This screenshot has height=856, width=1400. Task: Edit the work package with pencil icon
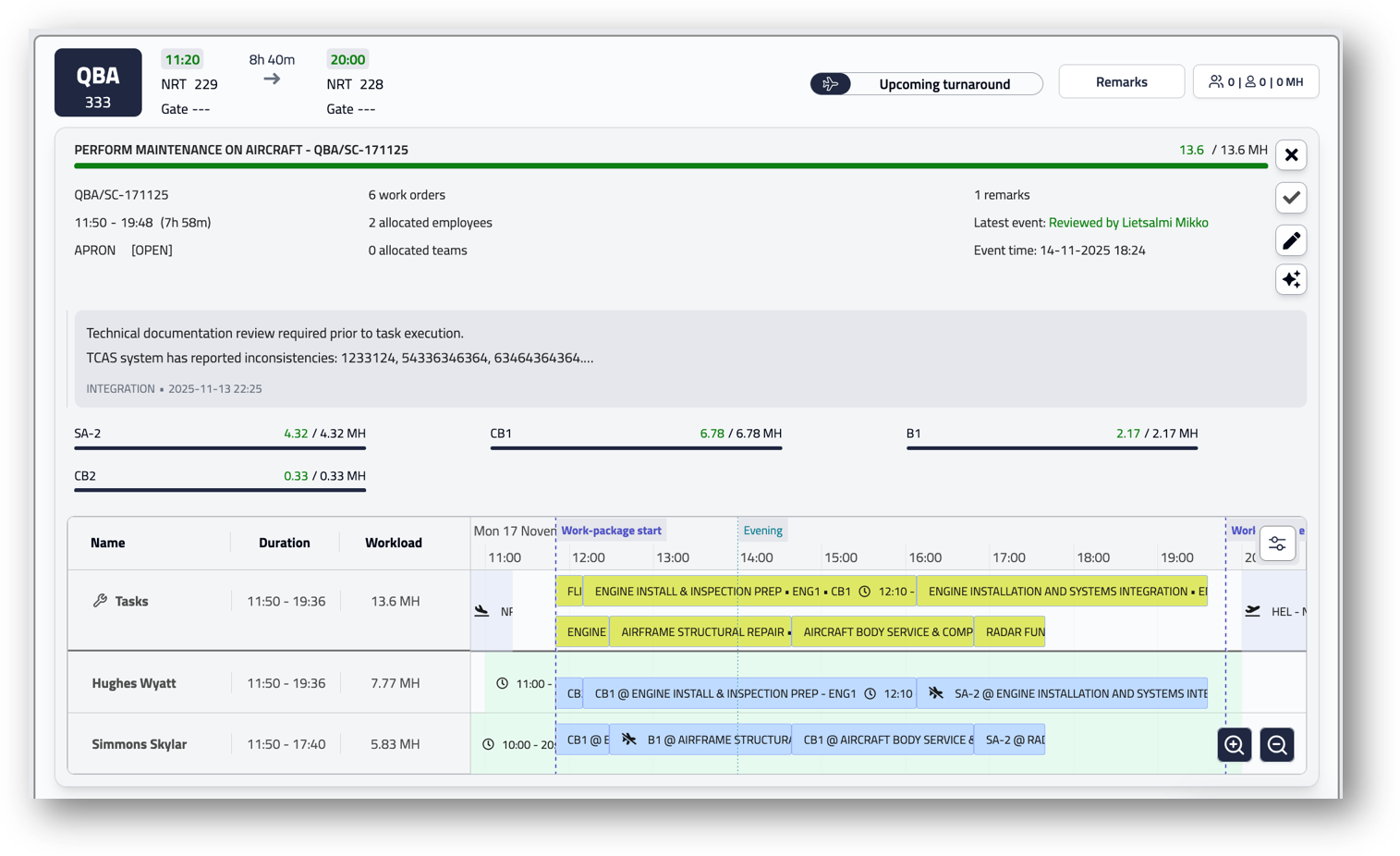pos(1291,240)
